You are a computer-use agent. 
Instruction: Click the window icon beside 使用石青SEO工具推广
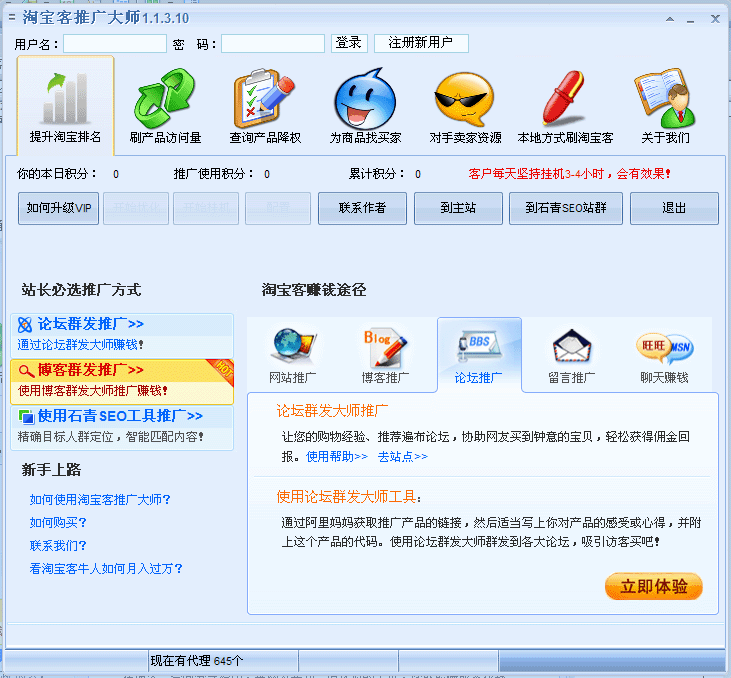tap(27, 416)
